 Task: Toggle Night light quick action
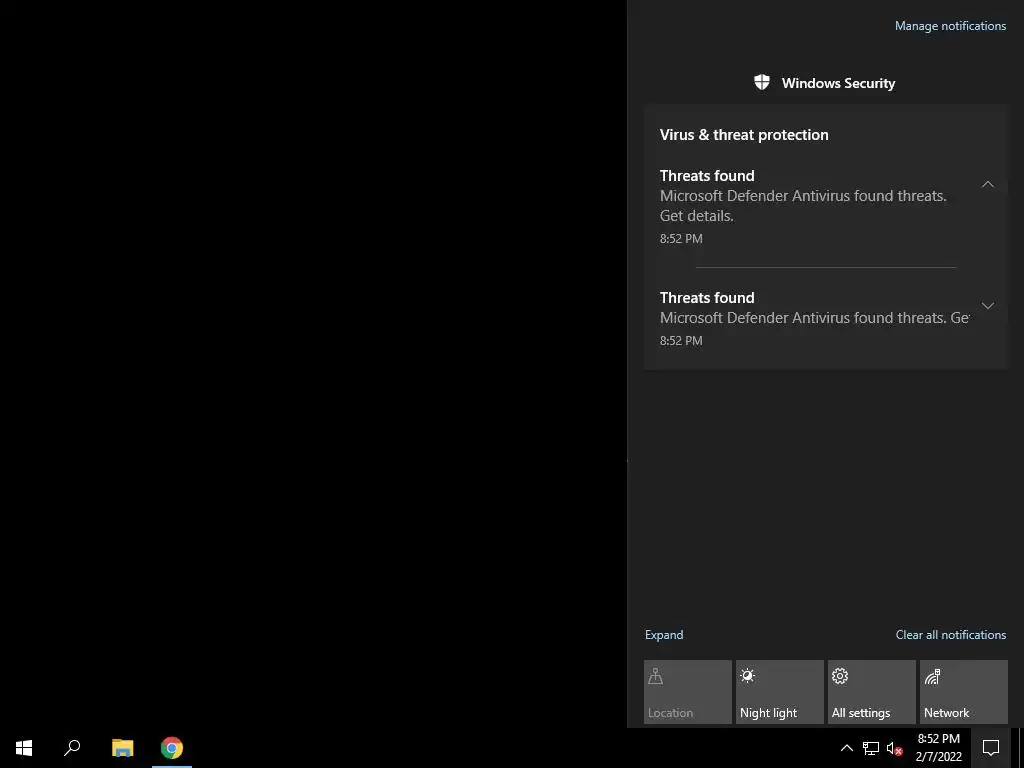pyautogui.click(x=780, y=692)
